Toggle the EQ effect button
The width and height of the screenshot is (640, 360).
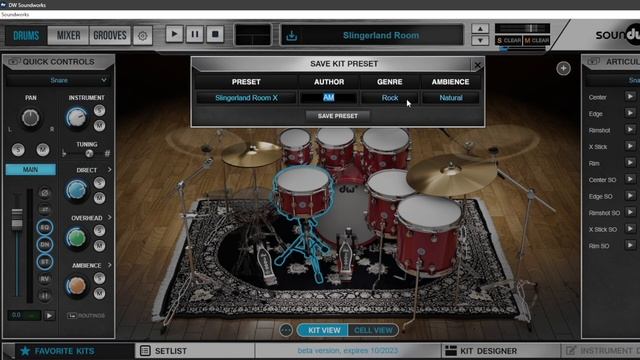(44, 227)
